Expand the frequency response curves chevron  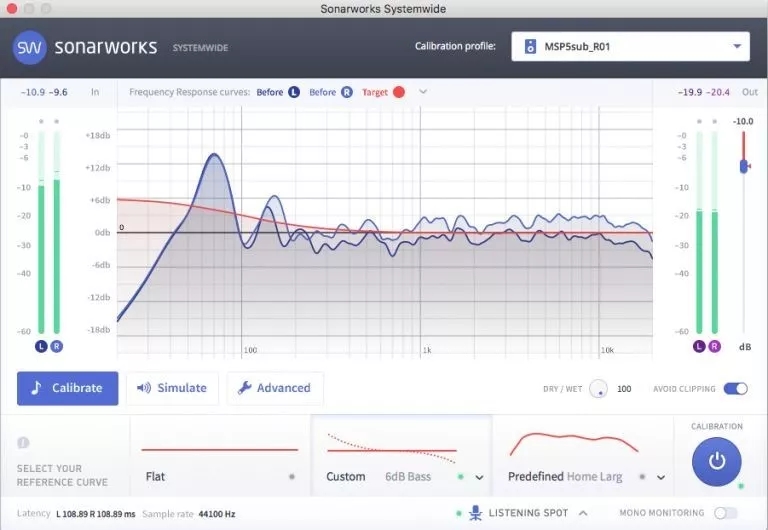(423, 92)
